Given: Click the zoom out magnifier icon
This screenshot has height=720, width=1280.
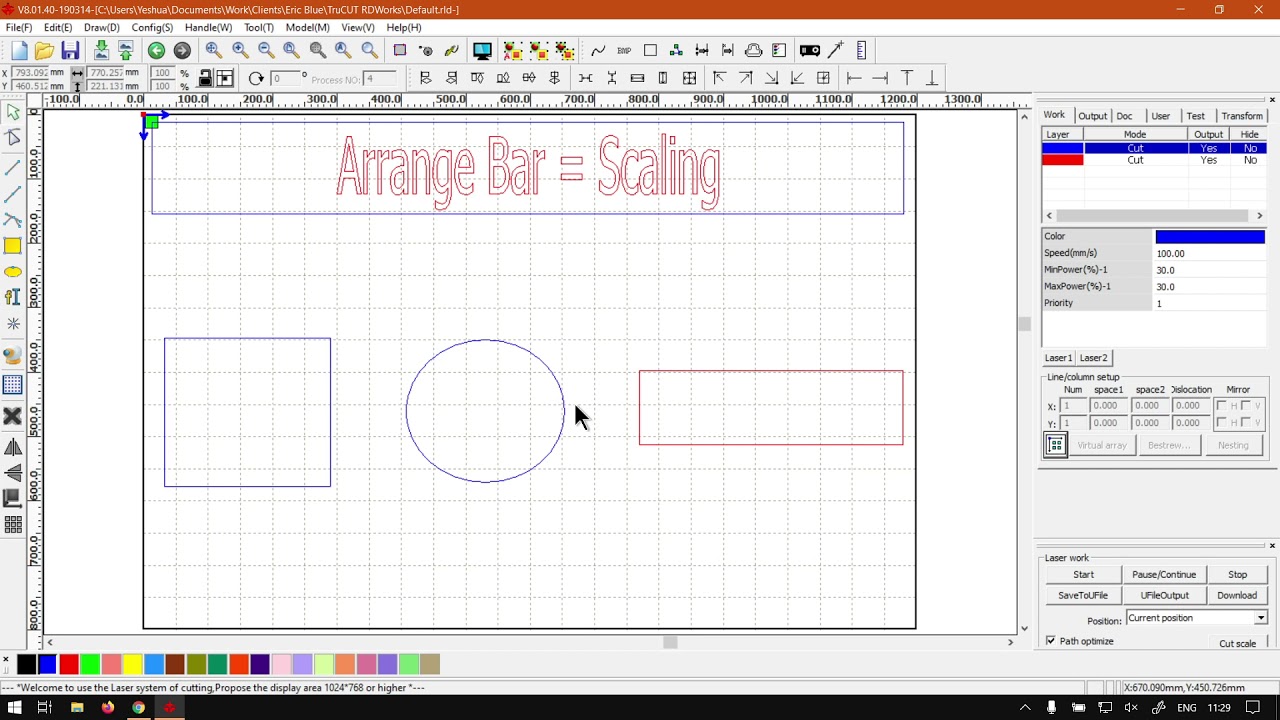Looking at the screenshot, I should pyautogui.click(x=266, y=51).
